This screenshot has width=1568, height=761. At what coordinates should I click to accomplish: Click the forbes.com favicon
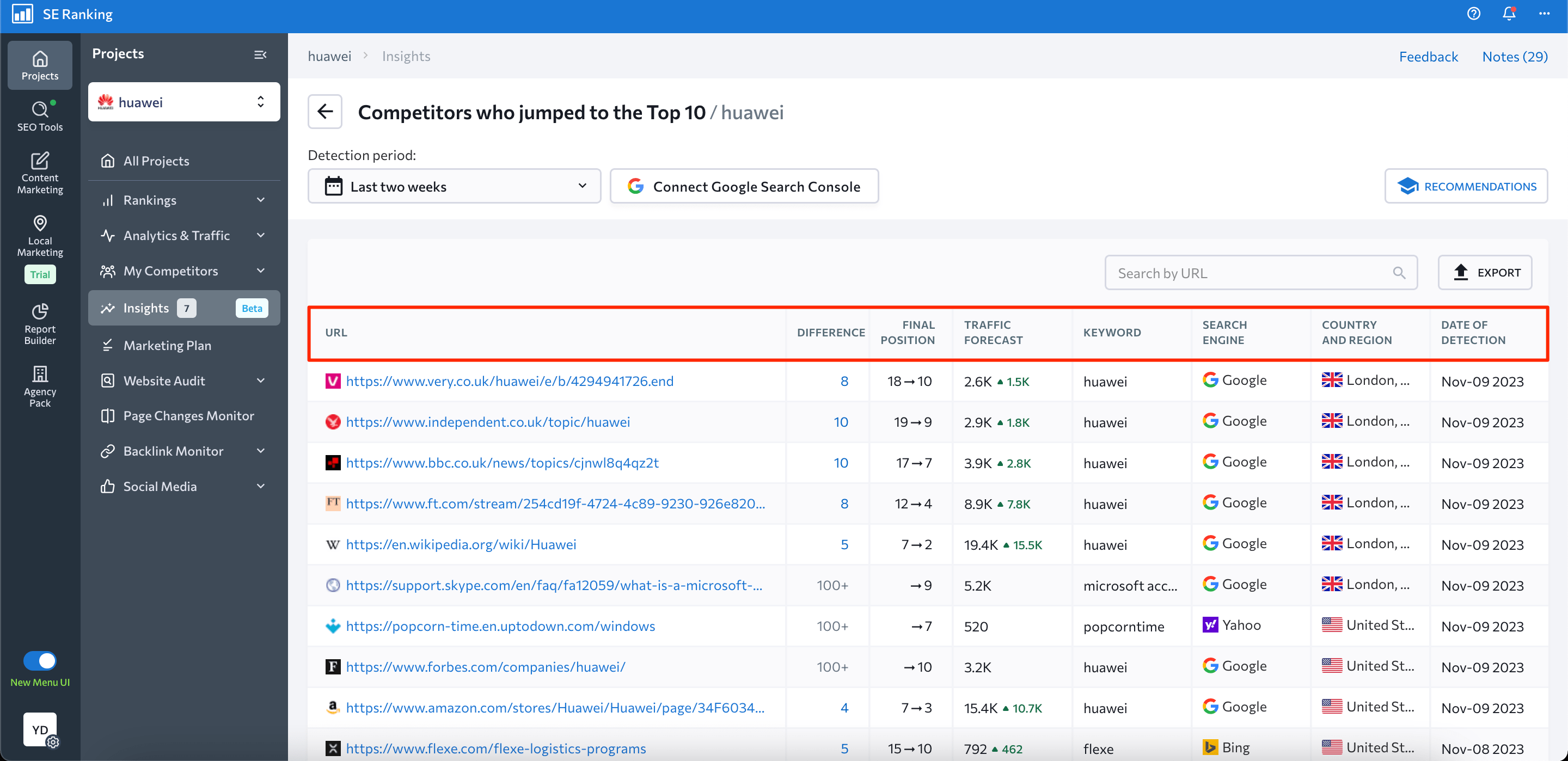point(333,667)
